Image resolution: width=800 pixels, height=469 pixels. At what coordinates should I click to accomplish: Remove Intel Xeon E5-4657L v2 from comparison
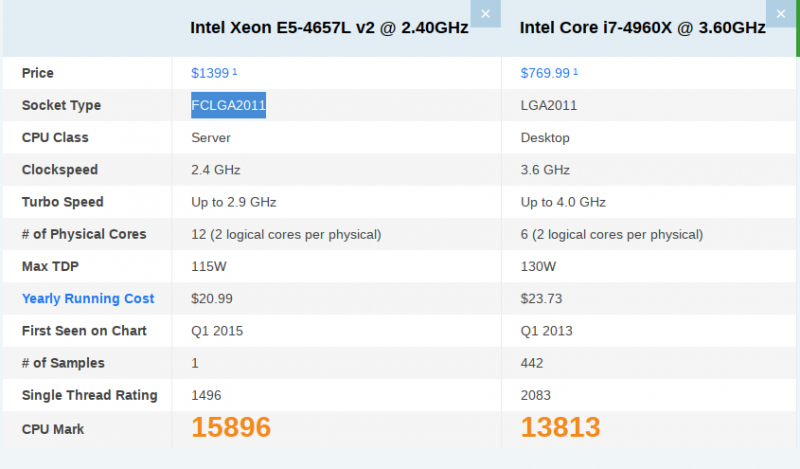click(x=485, y=14)
